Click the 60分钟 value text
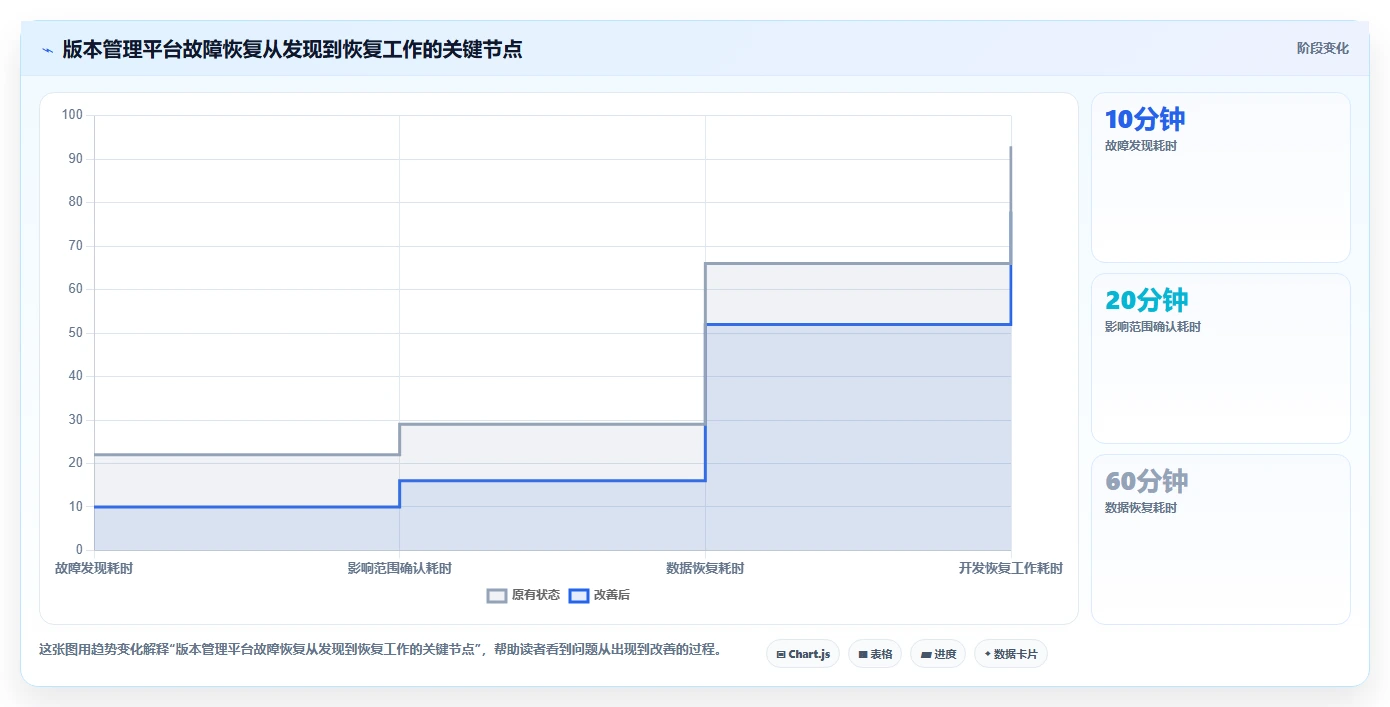Screen dimensions: 1390x707 coord(1147,481)
